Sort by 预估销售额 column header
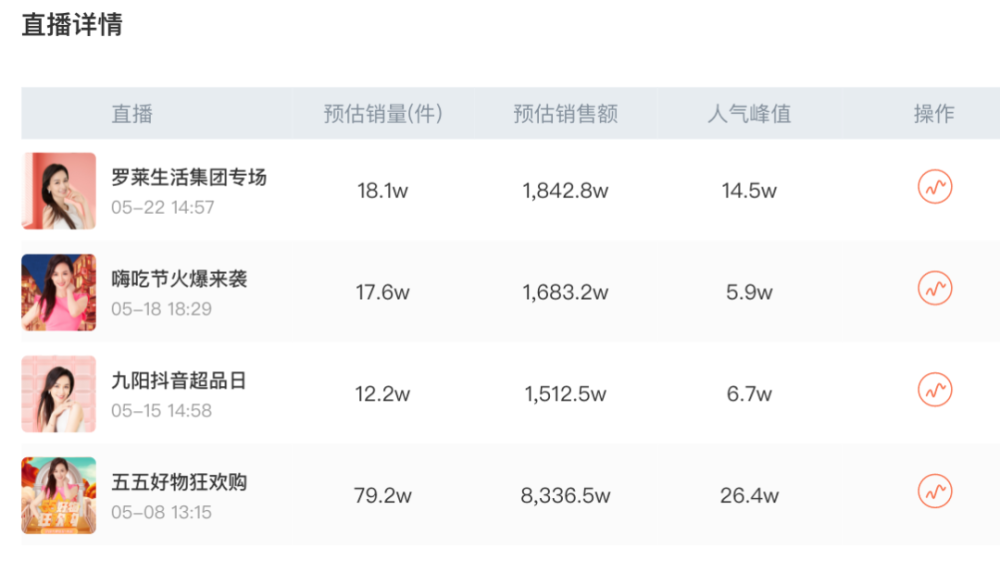1000x573 pixels. [566, 114]
